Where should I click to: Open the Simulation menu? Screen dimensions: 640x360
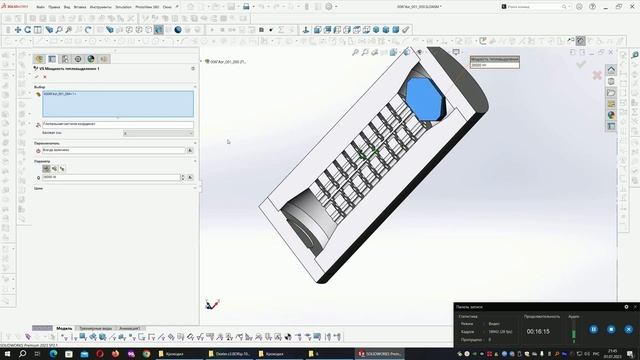(x=123, y=7)
